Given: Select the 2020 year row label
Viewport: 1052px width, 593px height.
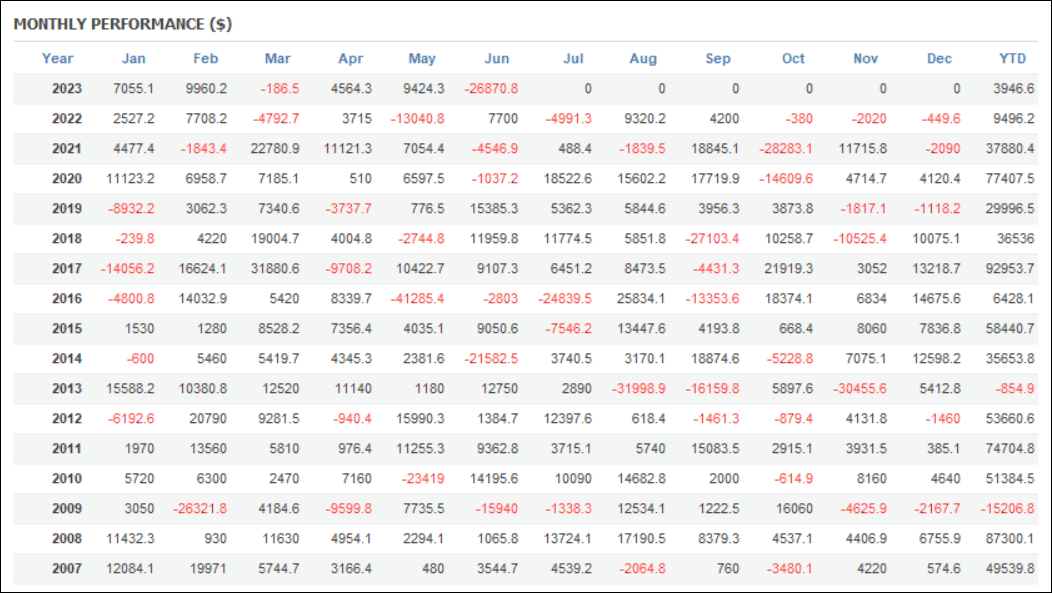Looking at the screenshot, I should point(67,178).
